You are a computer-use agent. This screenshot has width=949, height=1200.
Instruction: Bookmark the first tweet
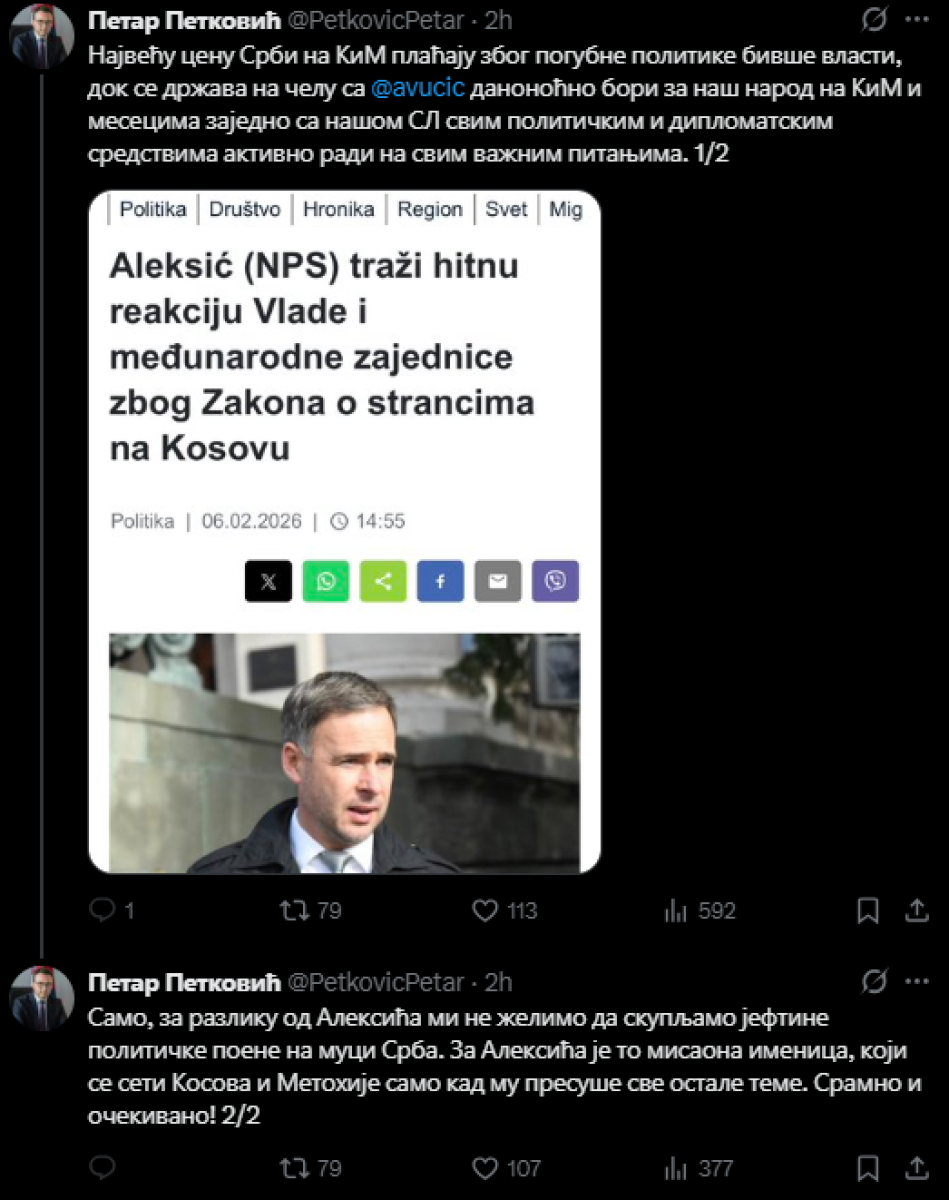(x=868, y=910)
